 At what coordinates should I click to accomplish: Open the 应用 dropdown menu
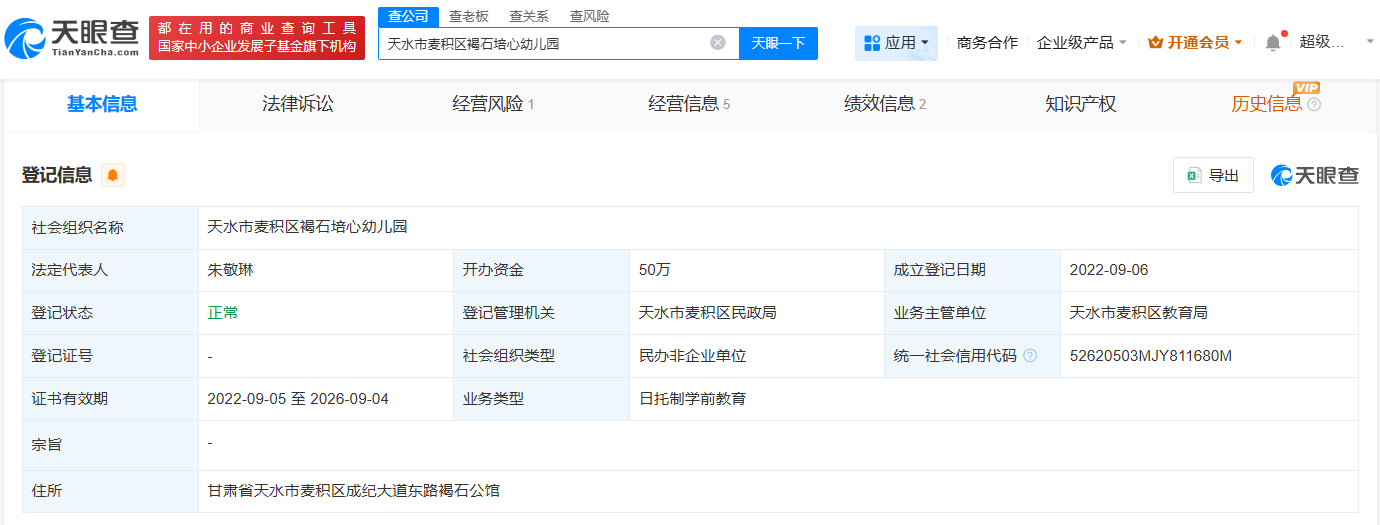coord(896,43)
